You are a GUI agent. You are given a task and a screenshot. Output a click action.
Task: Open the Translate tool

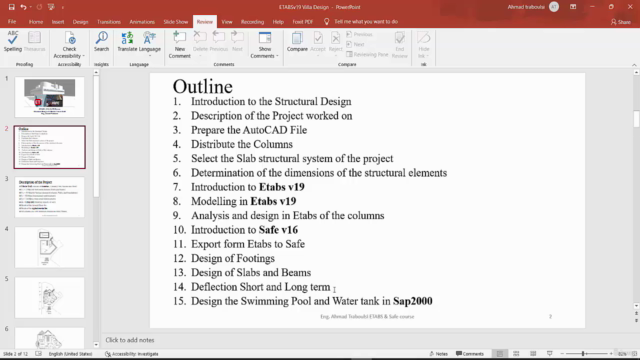tap(127, 42)
